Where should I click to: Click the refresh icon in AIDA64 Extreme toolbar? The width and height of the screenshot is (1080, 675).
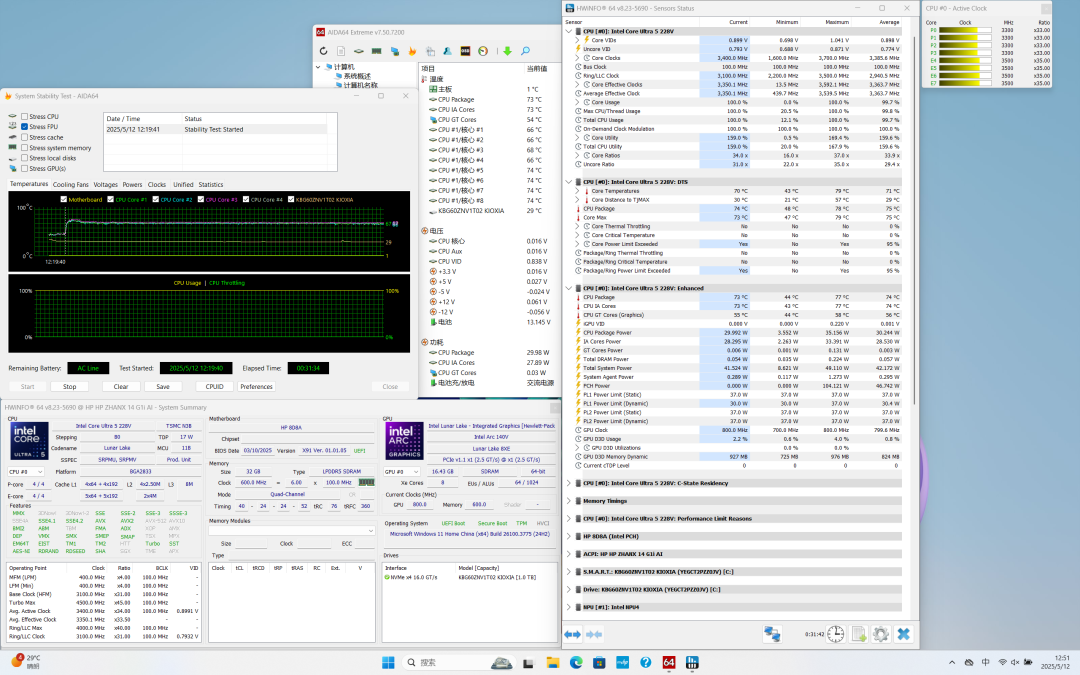click(324, 51)
